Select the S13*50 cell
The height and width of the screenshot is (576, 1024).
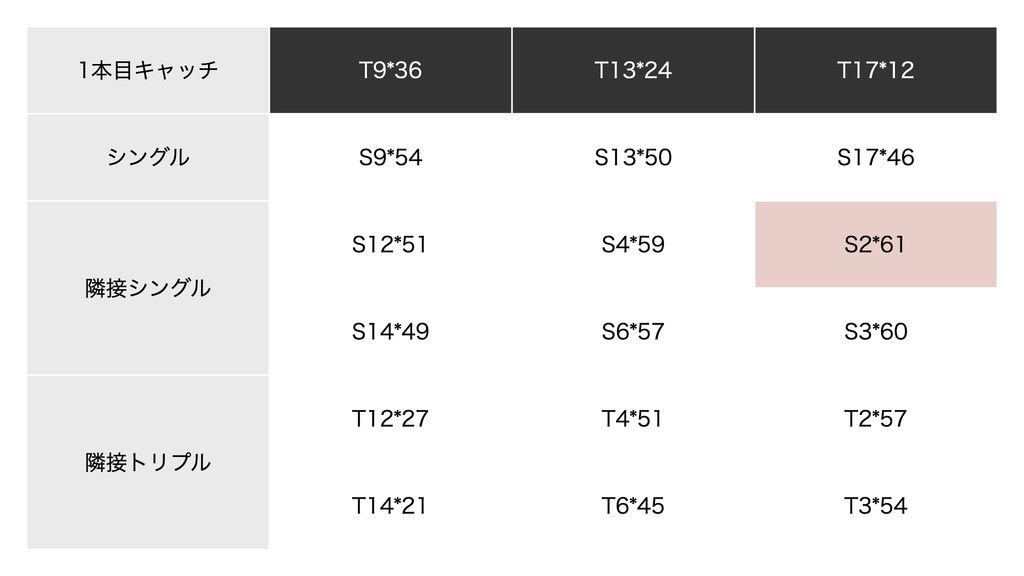coord(633,157)
